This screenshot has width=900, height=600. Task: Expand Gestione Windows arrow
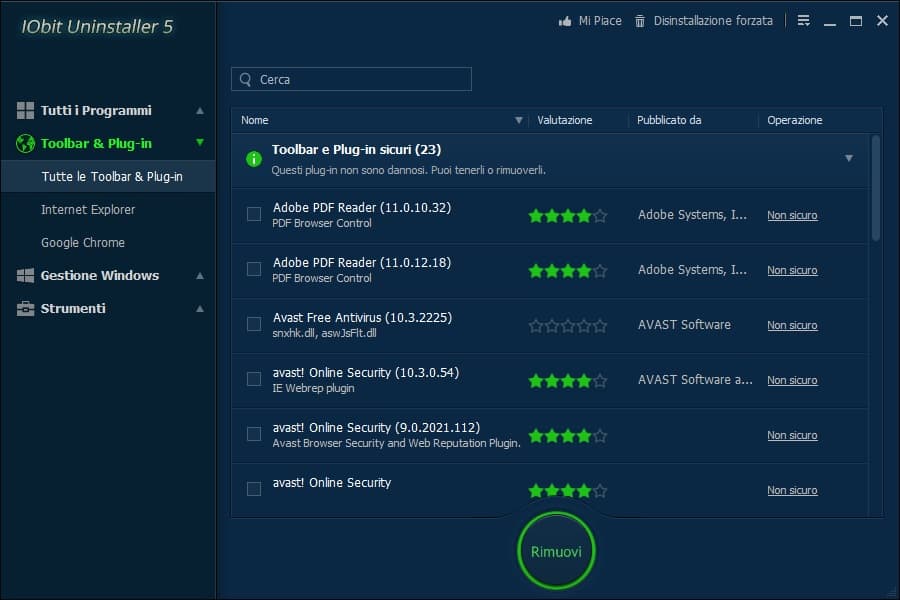tap(200, 276)
